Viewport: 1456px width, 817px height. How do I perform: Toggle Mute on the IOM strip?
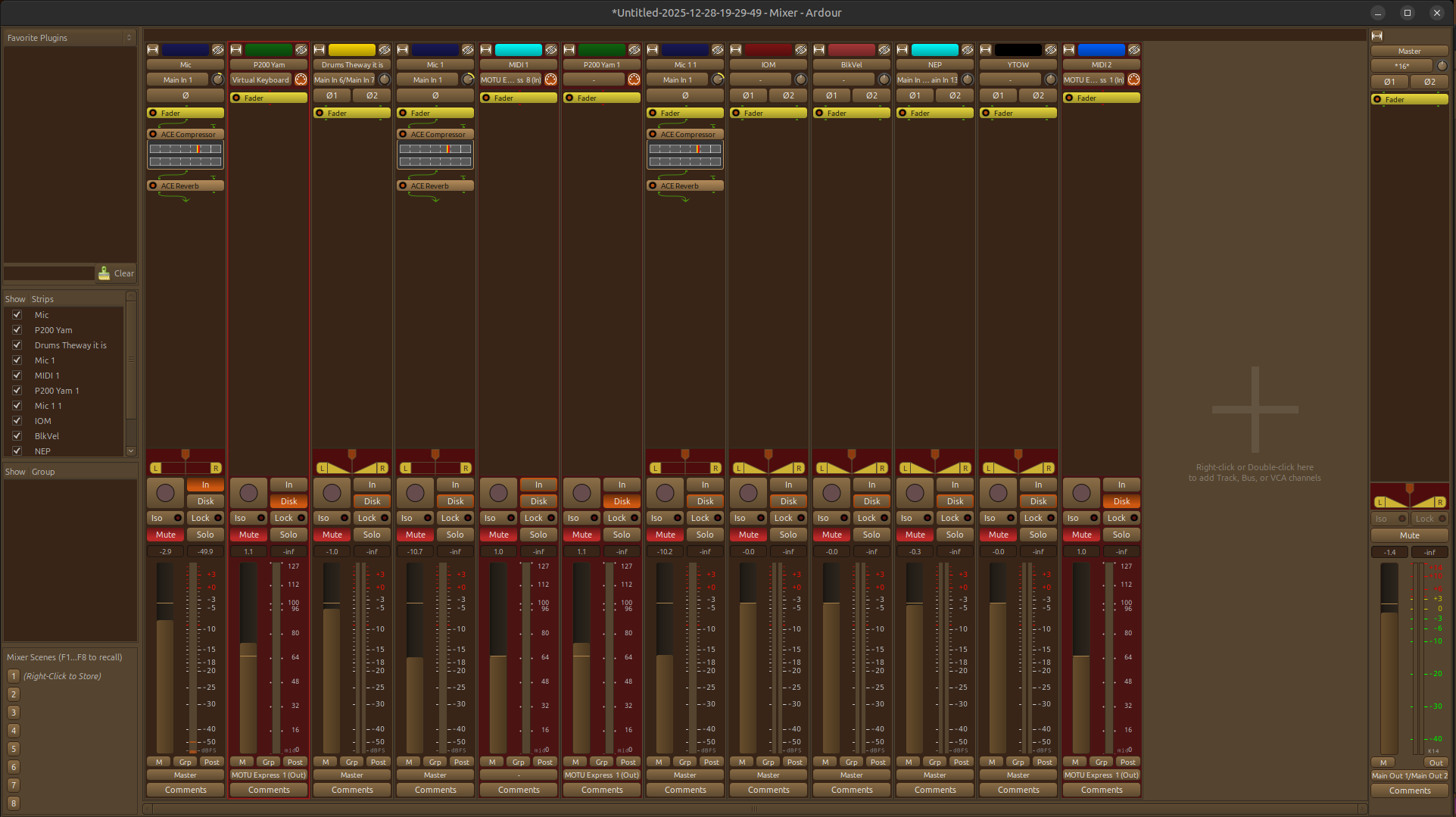(748, 535)
